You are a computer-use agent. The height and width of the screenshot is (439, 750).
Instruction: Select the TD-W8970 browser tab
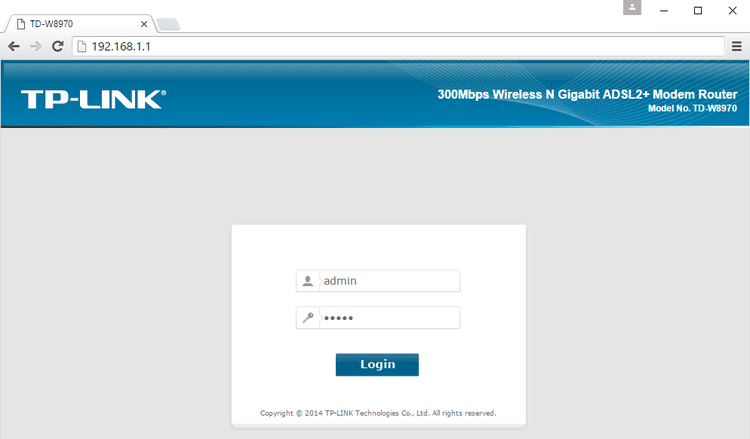[79, 24]
